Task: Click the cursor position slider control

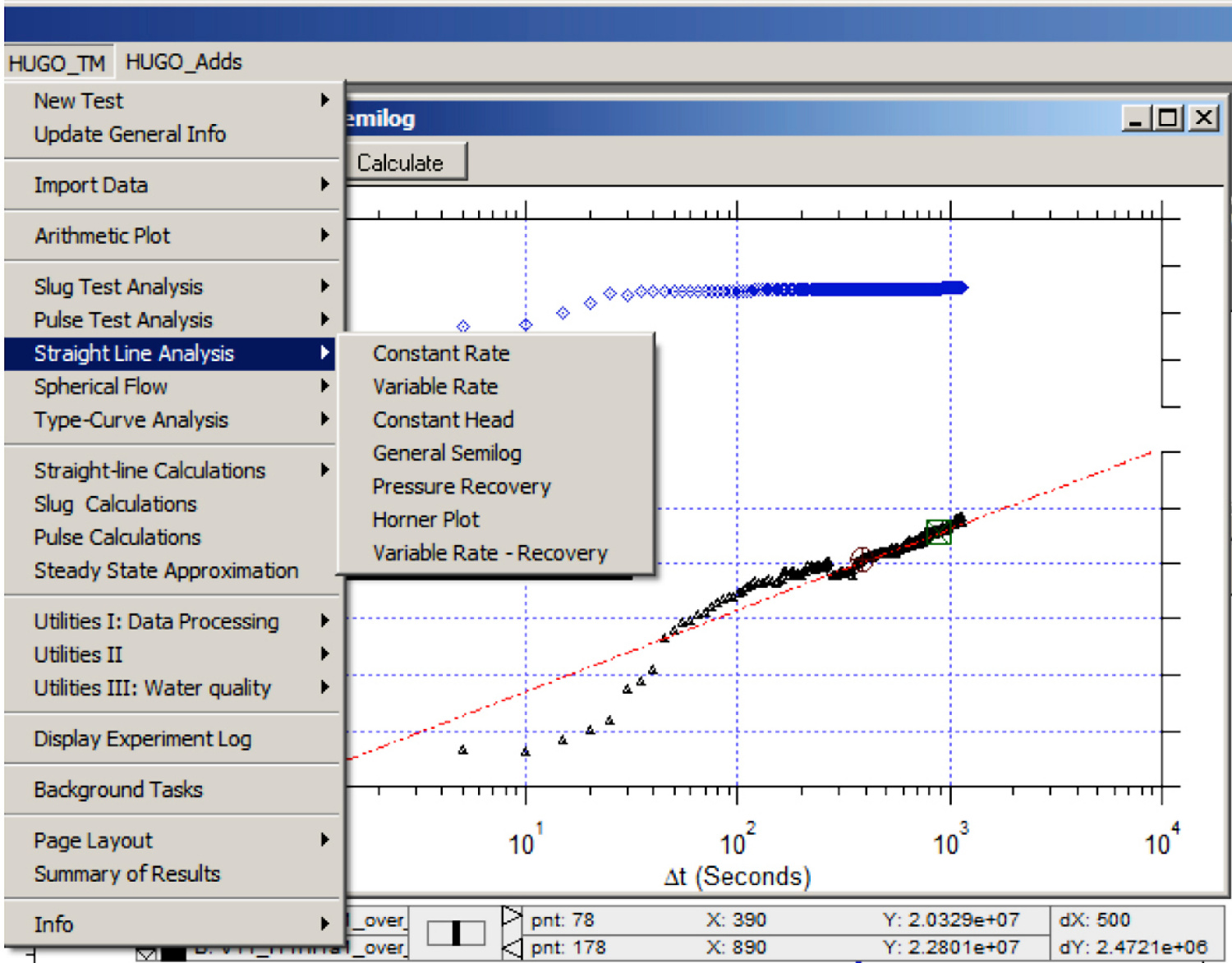Action: [456, 933]
